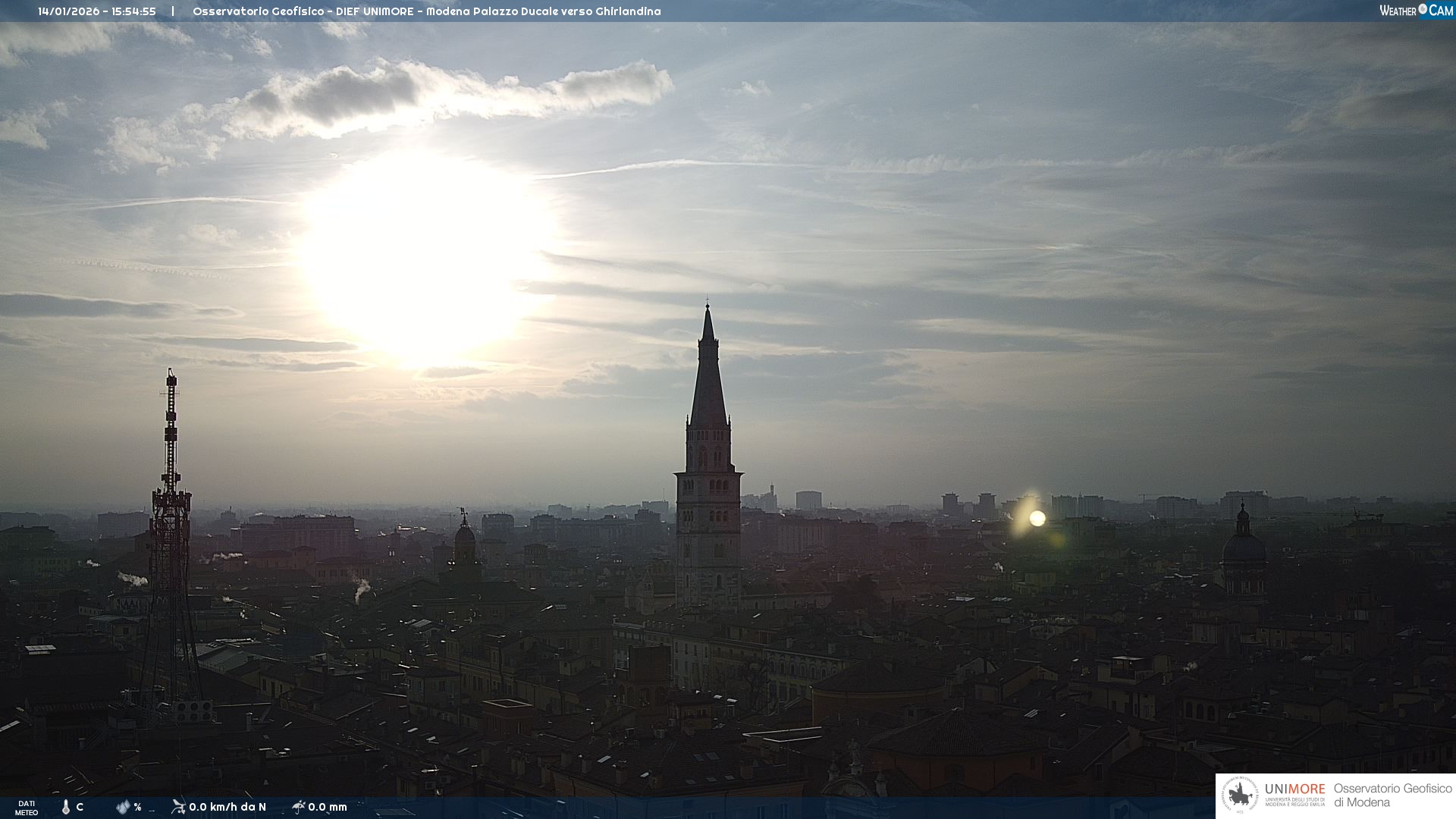
Task: Click the wind anemometer icon
Action: (x=178, y=807)
